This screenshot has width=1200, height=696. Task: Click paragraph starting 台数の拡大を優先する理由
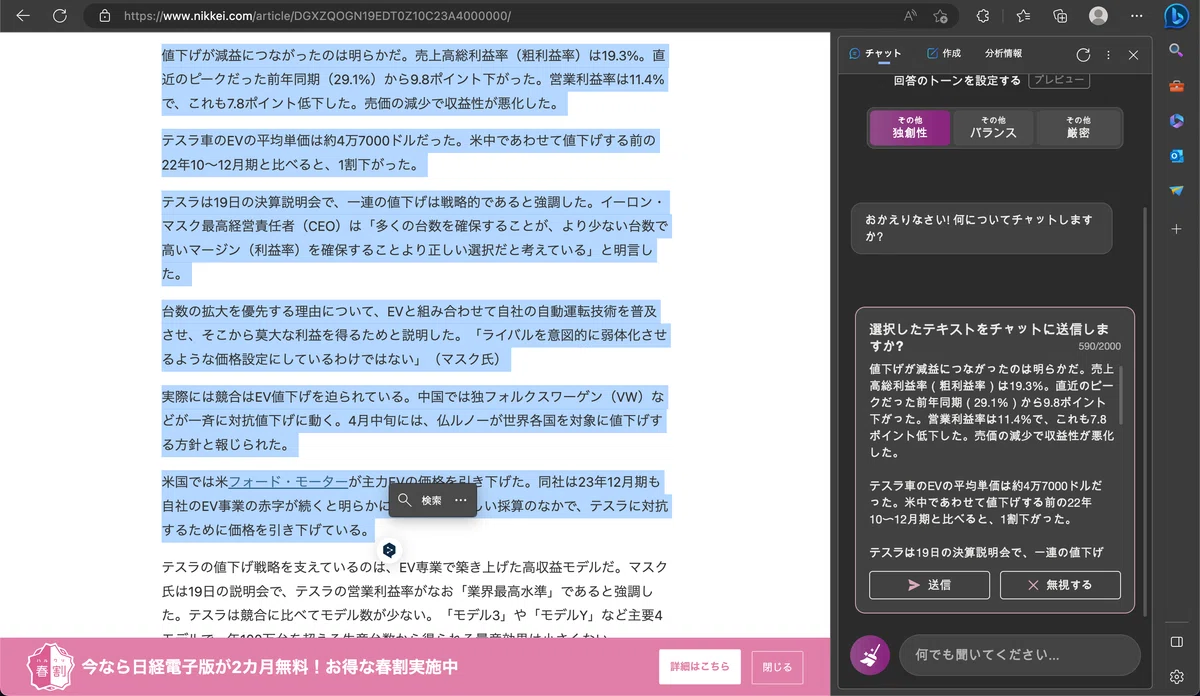[415, 335]
